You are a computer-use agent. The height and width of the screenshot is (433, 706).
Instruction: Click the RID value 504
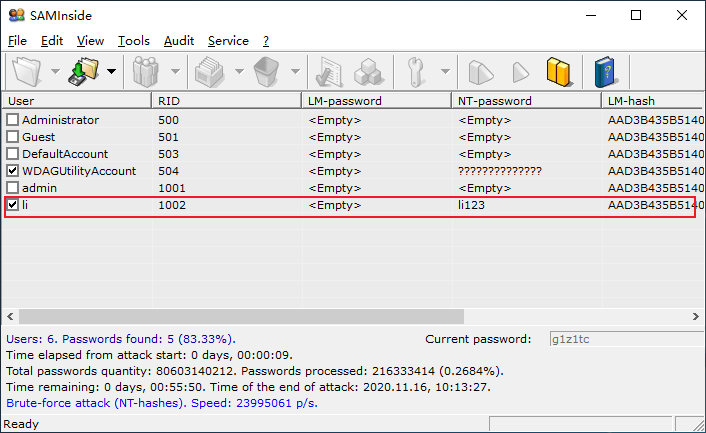click(168, 171)
